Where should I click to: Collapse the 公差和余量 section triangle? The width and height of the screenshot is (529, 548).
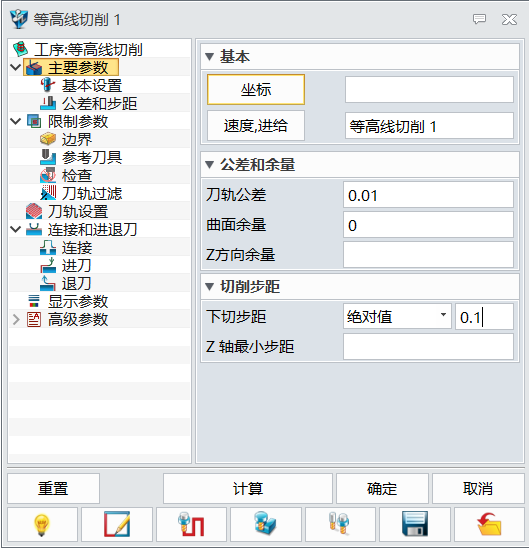209,165
